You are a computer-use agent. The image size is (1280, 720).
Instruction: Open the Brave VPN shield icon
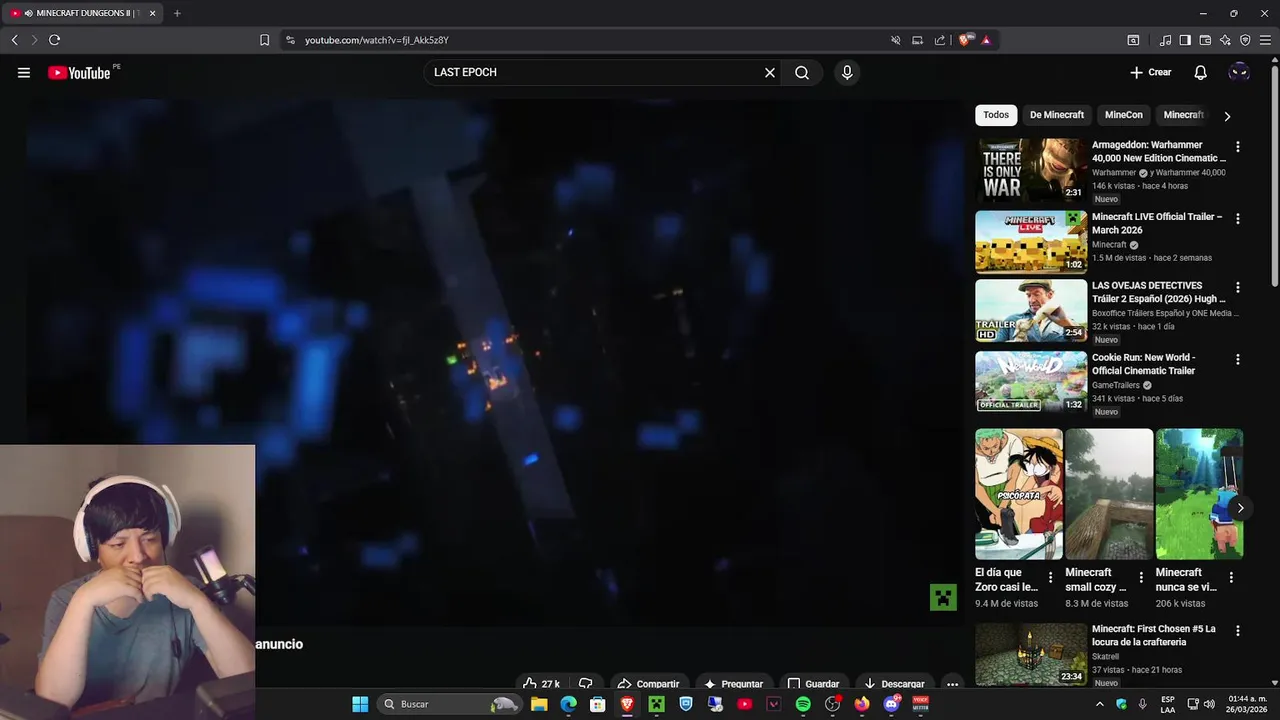(1245, 40)
